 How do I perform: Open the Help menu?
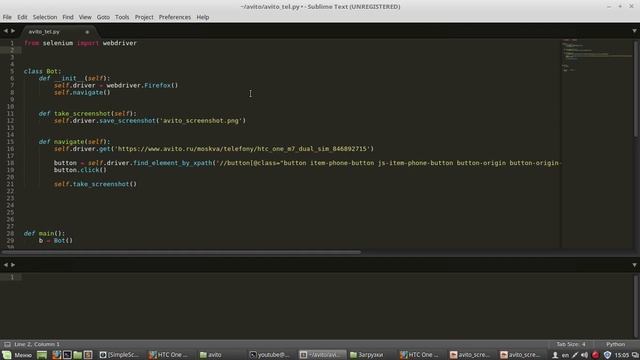tap(203, 17)
